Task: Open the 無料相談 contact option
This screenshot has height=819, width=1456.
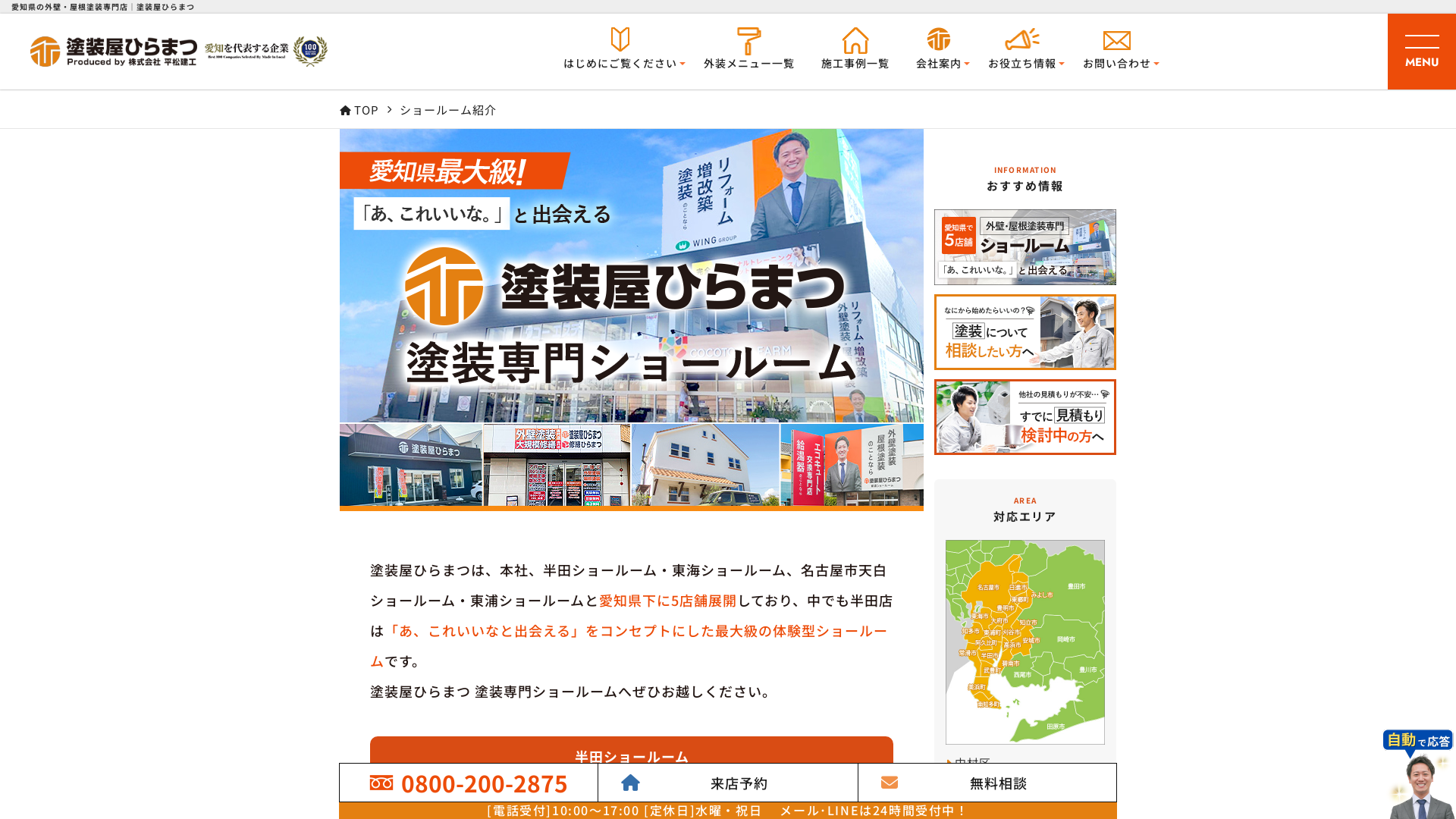Action: coord(986,783)
